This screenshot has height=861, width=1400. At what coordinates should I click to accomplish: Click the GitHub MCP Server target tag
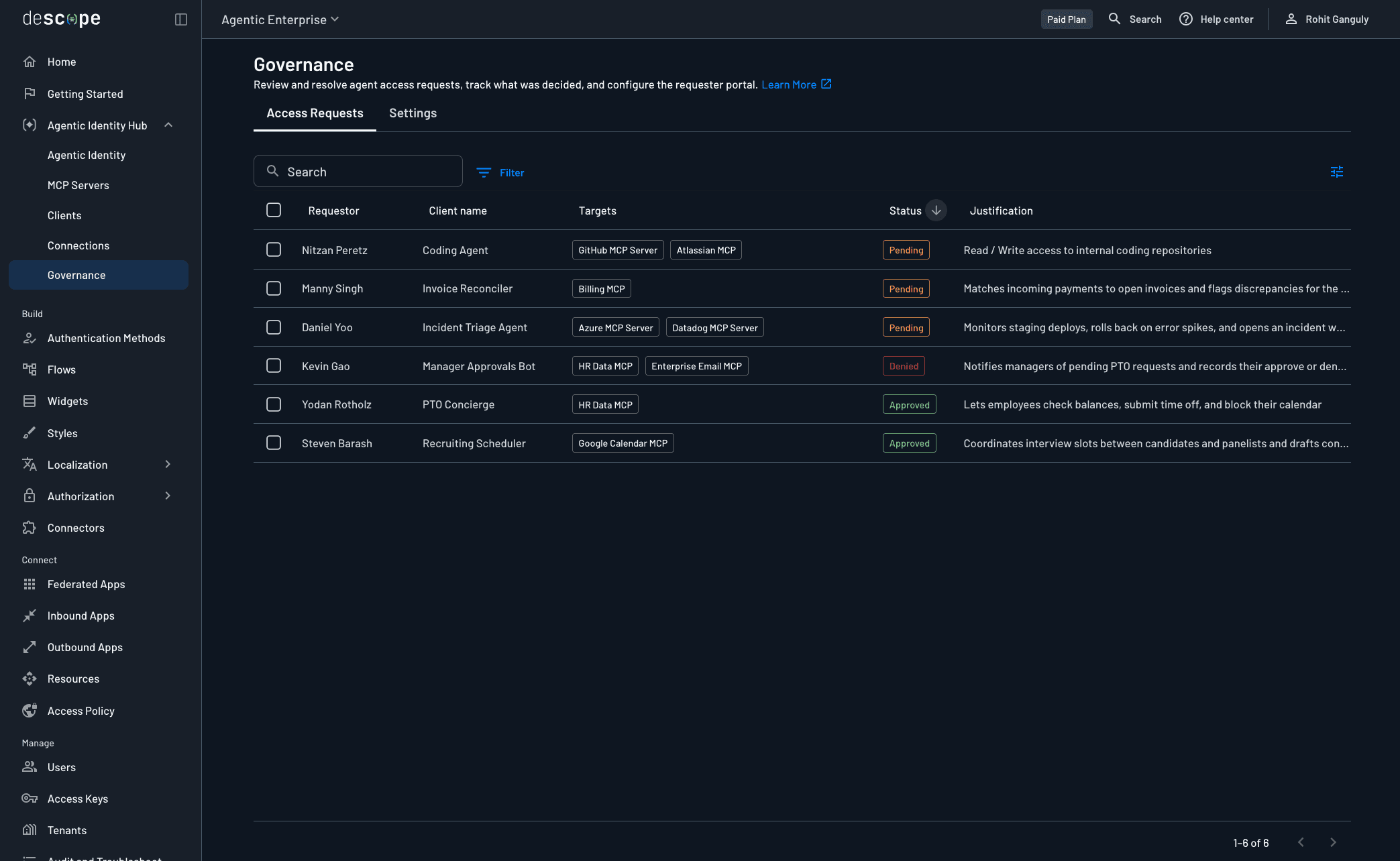pos(618,250)
